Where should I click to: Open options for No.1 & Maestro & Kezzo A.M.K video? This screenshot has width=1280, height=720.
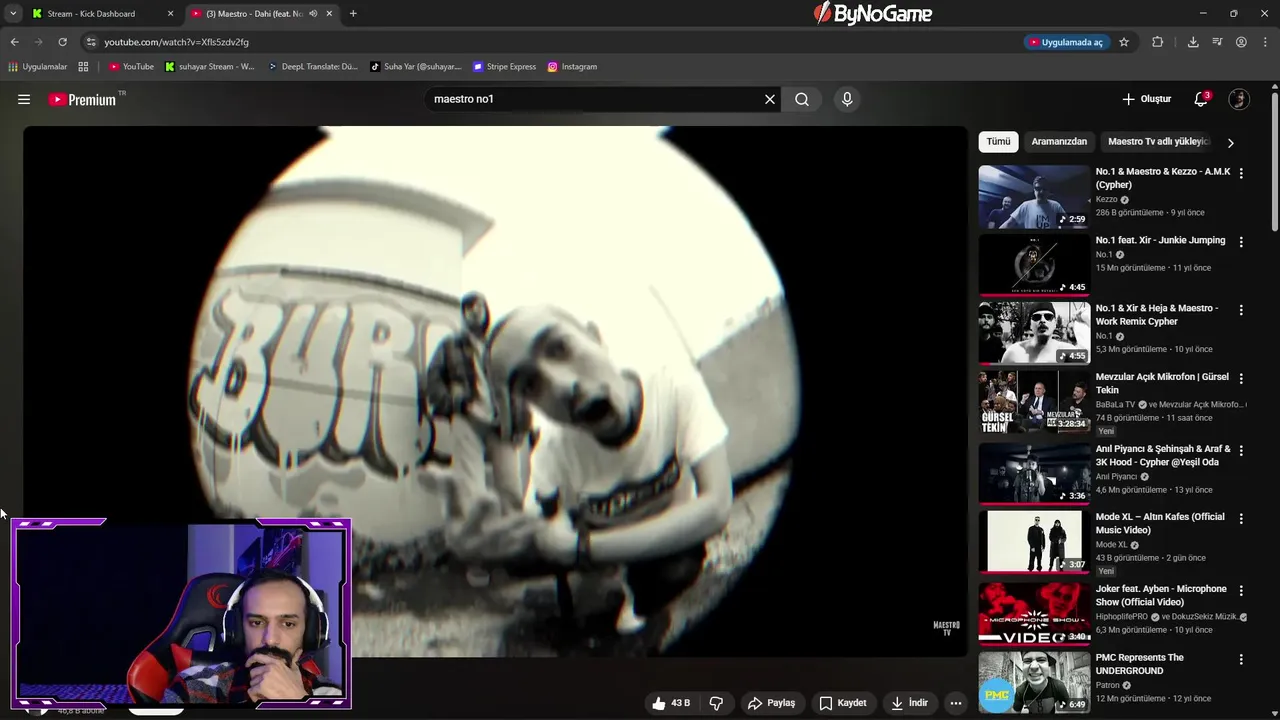pos(1241,173)
